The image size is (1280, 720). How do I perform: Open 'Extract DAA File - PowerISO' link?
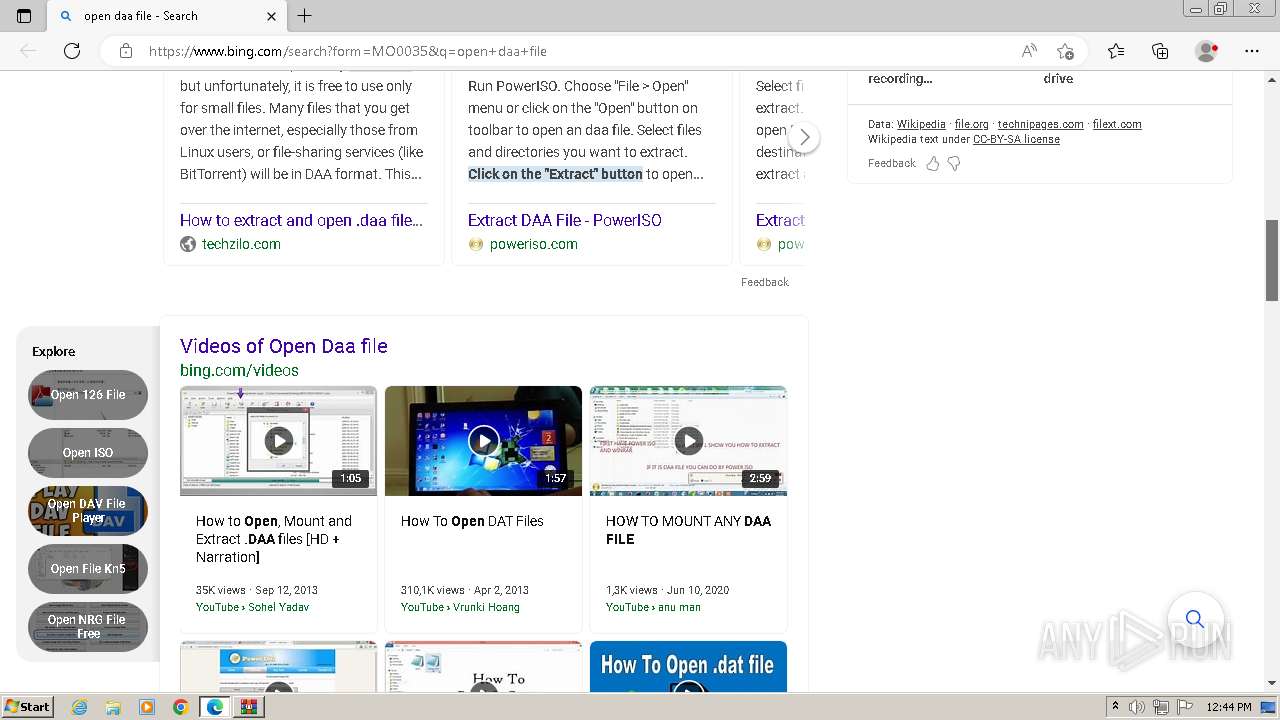[x=564, y=220]
